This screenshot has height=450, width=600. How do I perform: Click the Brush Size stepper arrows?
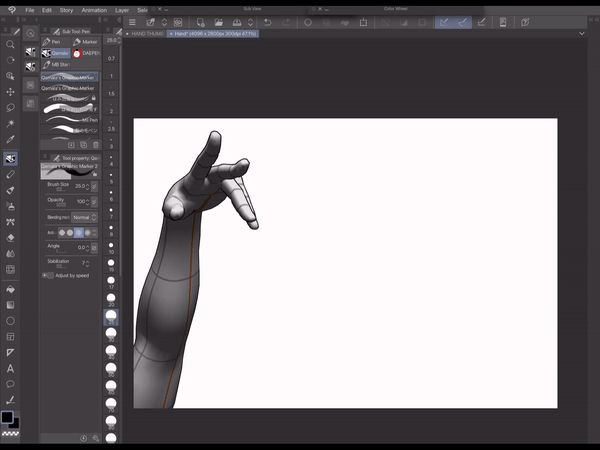(x=88, y=186)
